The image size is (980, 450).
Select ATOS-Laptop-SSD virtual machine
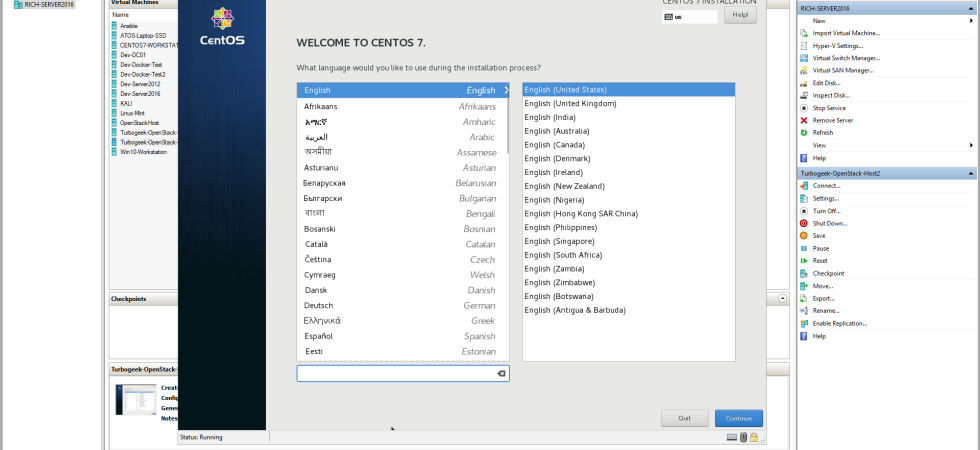[143, 36]
